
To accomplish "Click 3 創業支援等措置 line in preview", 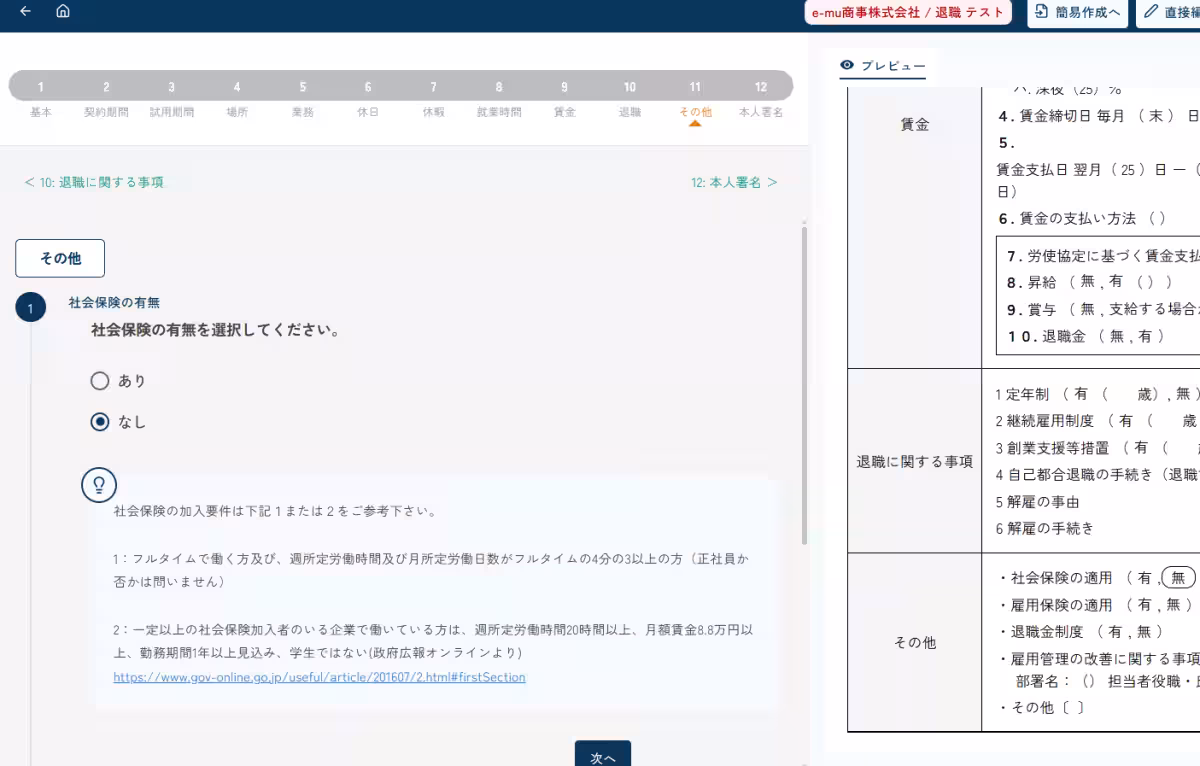I will click(x=1097, y=448).
